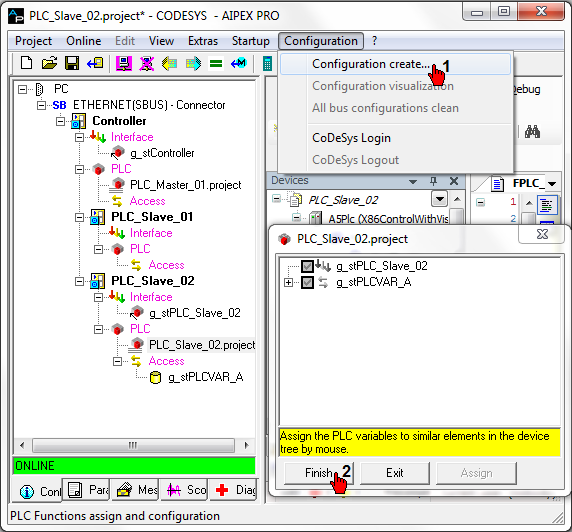Toggle g_stPLCVAR_A checkbox in dialog
The image size is (572, 532).
click(307, 282)
